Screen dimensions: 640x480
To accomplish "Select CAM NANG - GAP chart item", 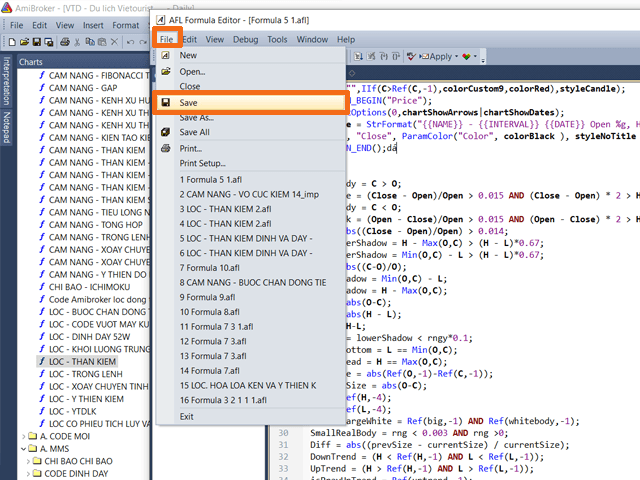I will click(83, 88).
